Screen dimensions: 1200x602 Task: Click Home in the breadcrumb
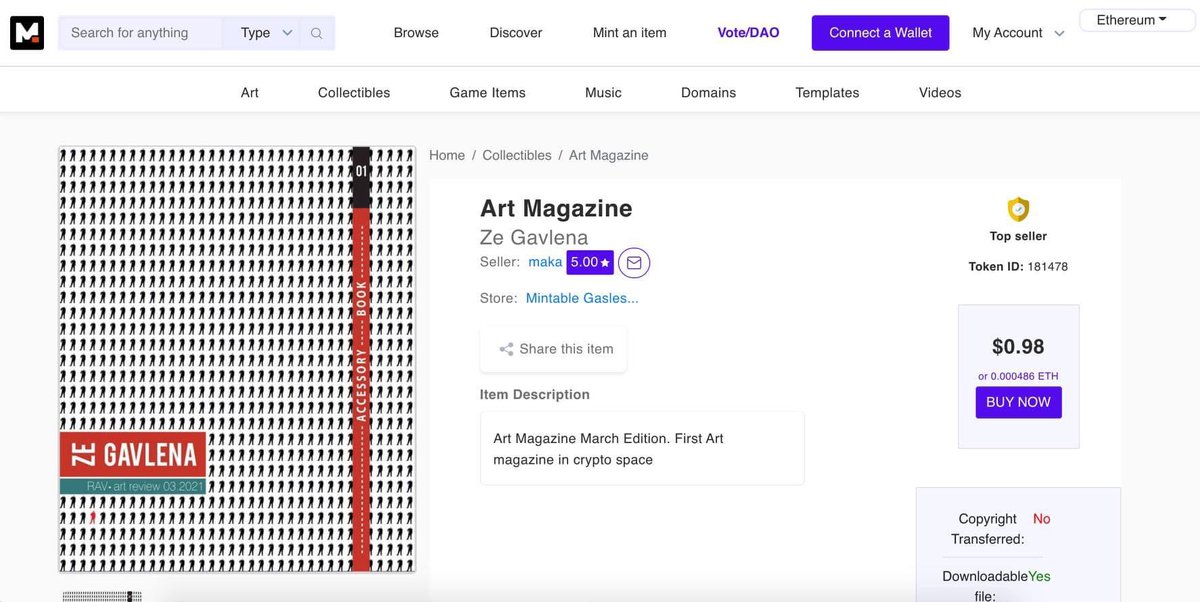[x=447, y=155]
